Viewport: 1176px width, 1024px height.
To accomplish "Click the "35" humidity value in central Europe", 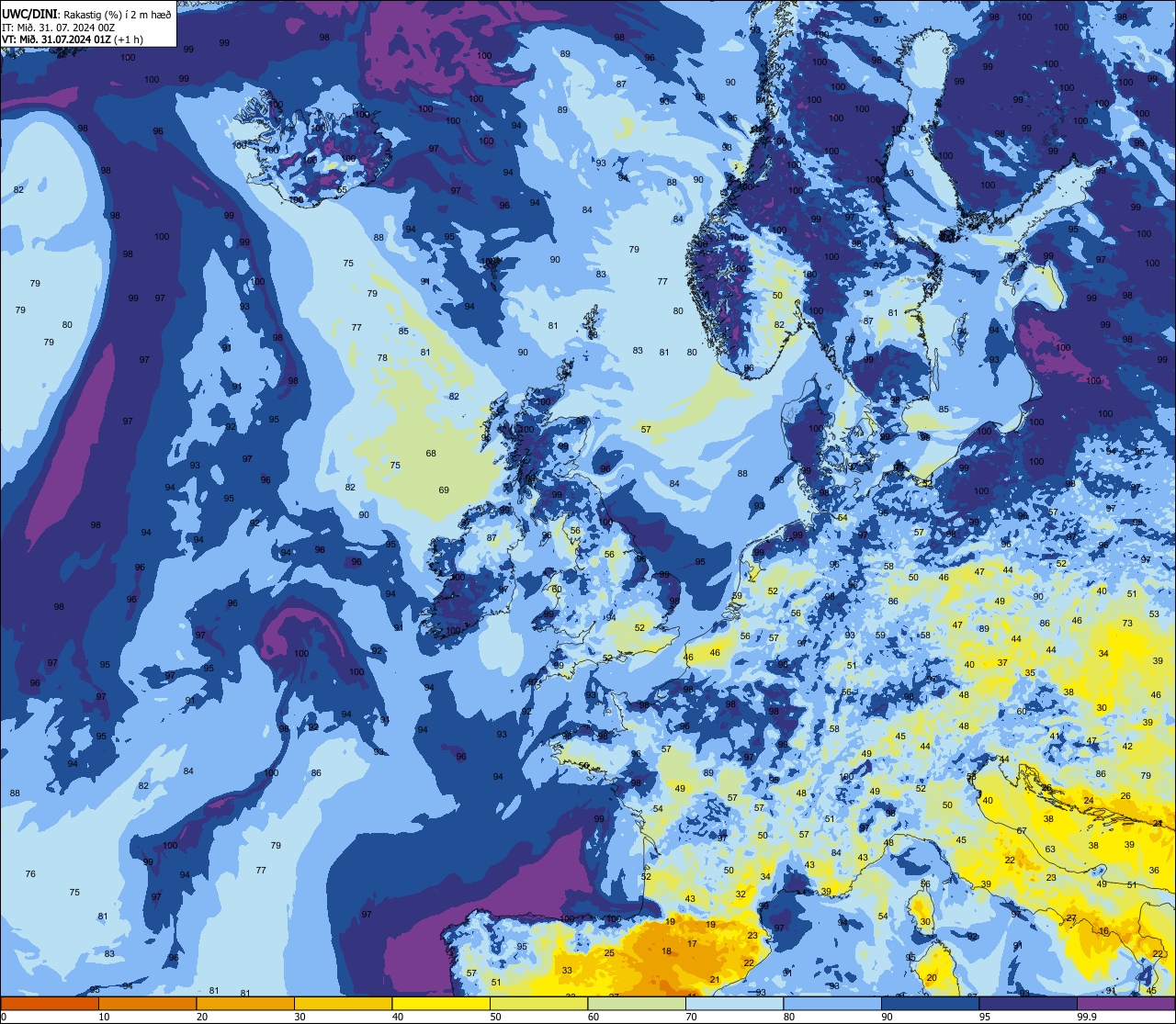I will tap(1030, 673).
